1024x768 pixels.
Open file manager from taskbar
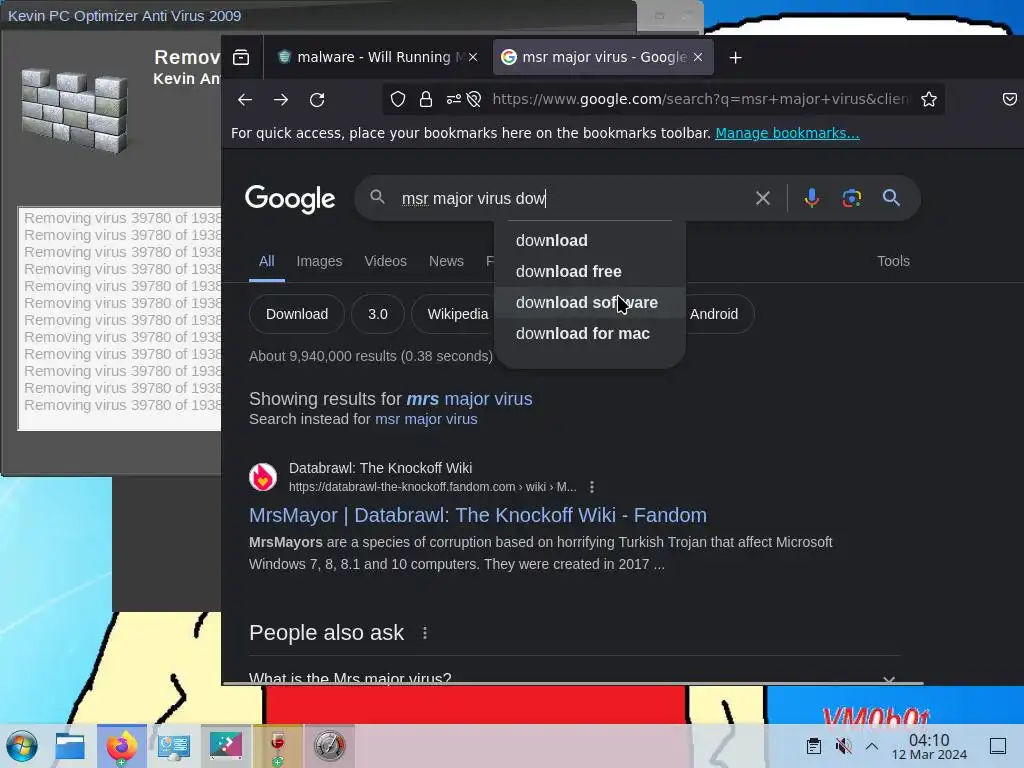pos(70,746)
